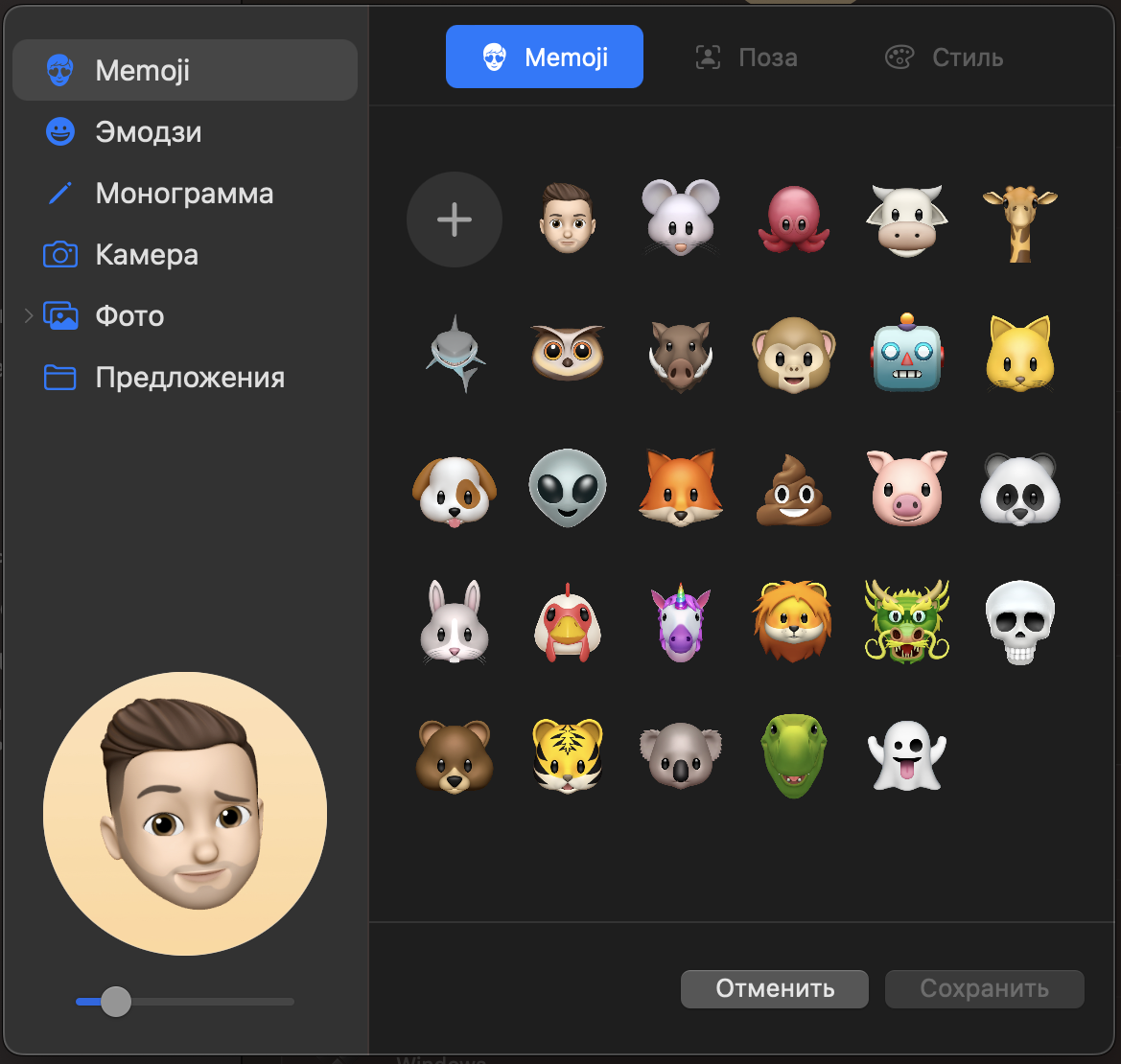This screenshot has width=1121, height=1064.
Task: Choose the mouse Animoji
Action: click(x=680, y=218)
